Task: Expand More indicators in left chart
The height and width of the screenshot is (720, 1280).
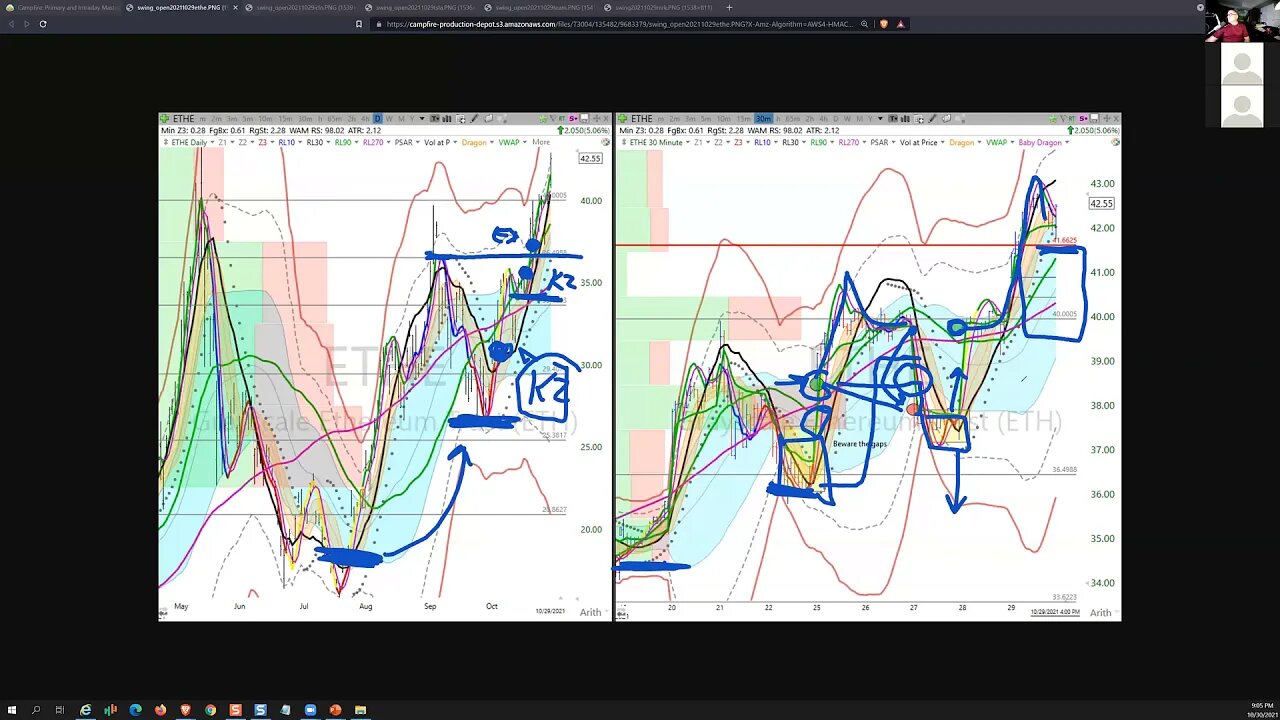Action: pos(541,142)
